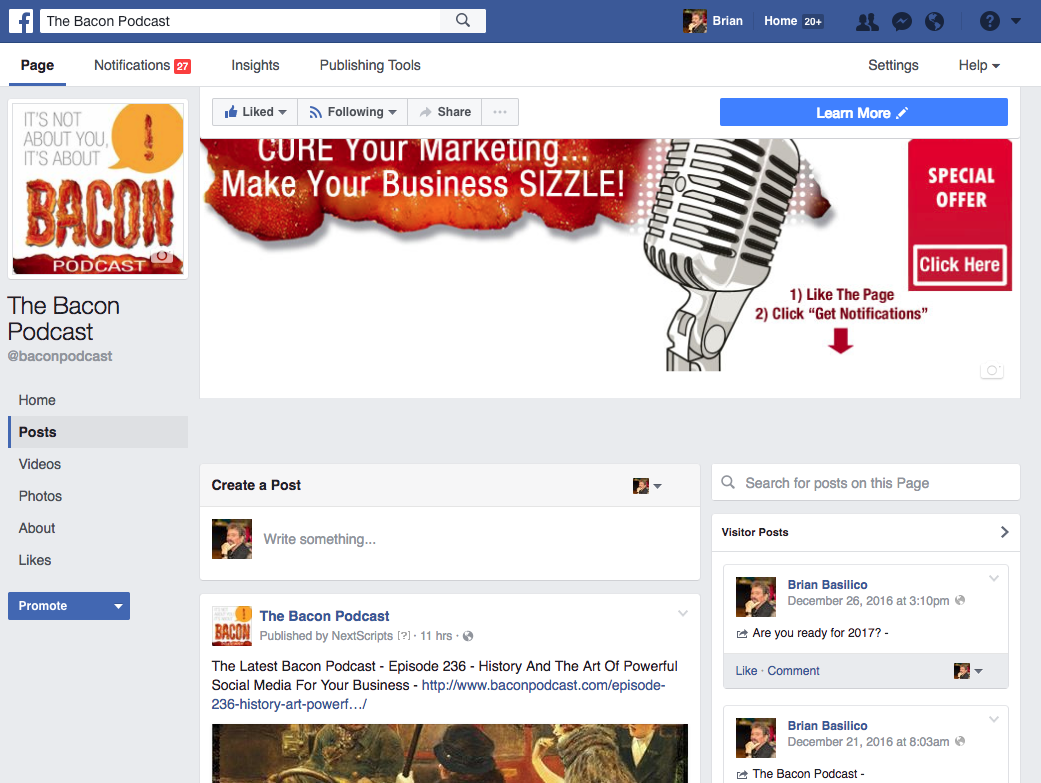Screen dimensions: 1041x783
Task: Click the Learn More button
Action: click(x=863, y=112)
